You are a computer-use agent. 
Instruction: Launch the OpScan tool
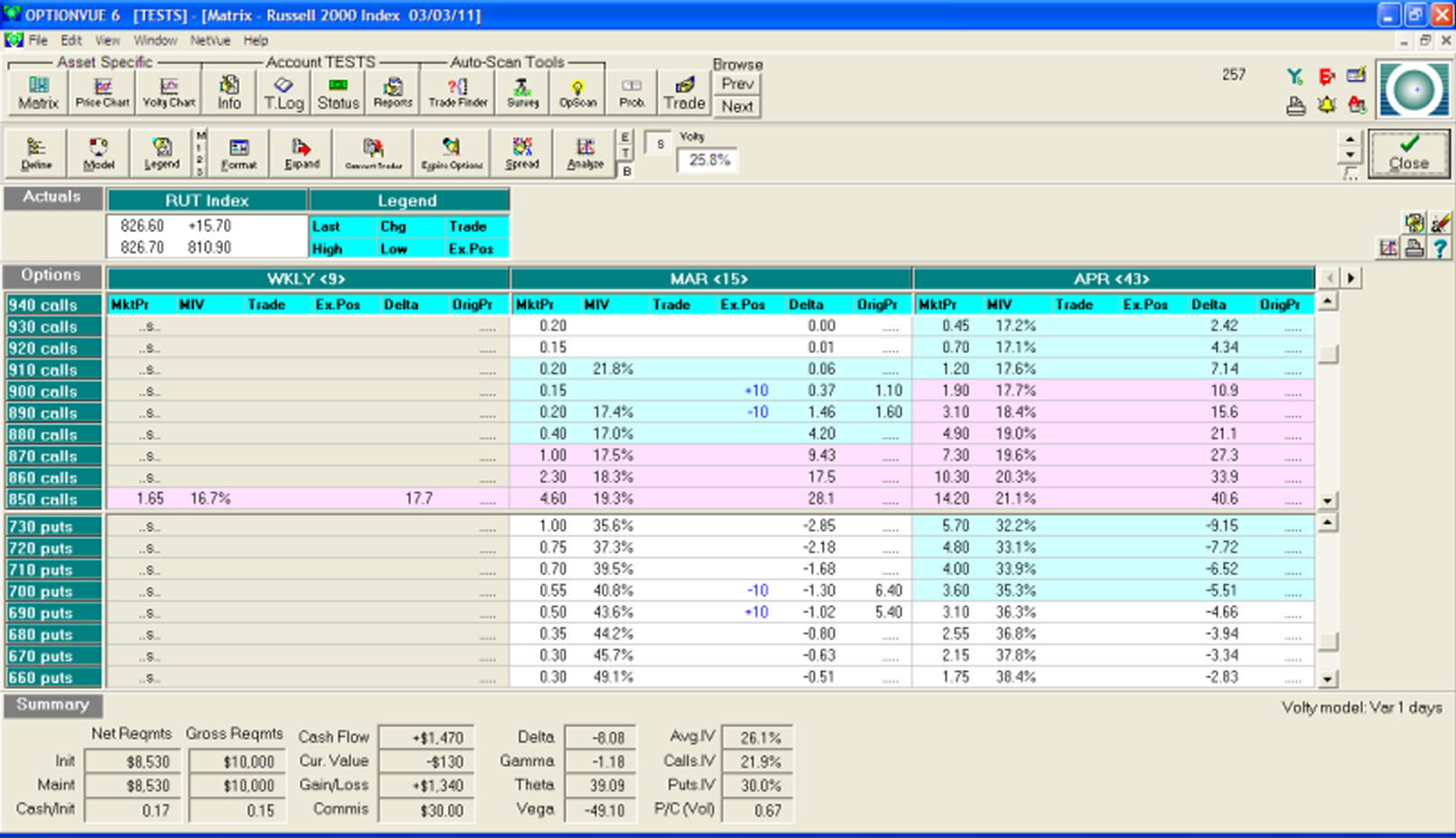pyautogui.click(x=577, y=92)
